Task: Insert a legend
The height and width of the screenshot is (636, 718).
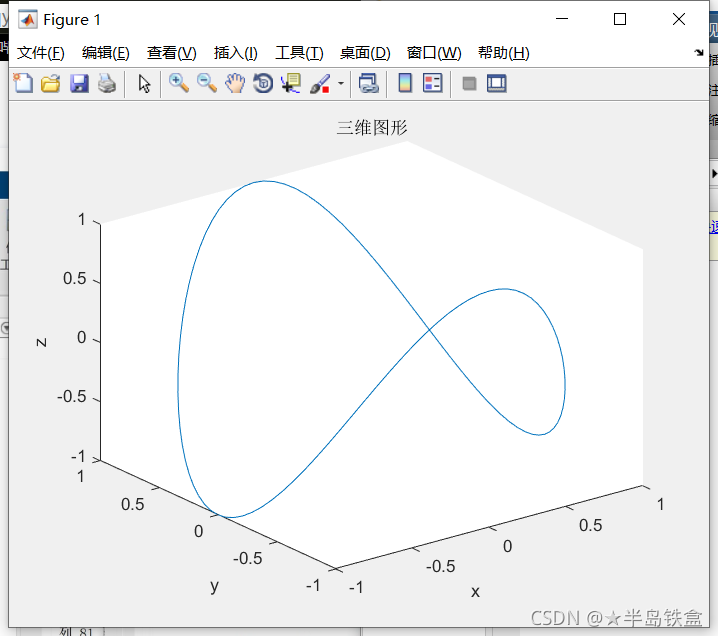Action: click(433, 84)
